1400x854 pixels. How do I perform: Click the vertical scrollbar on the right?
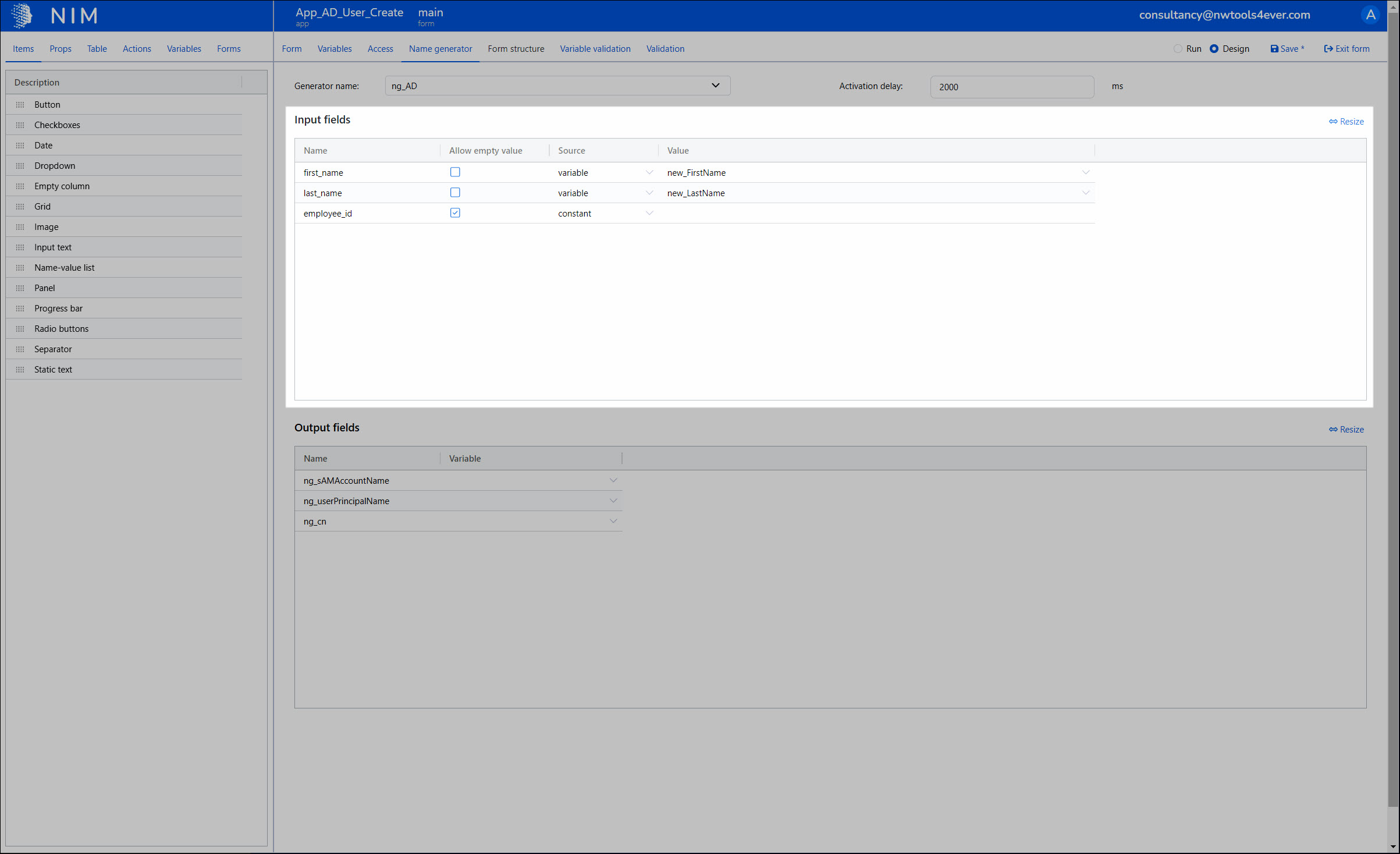[1393, 407]
